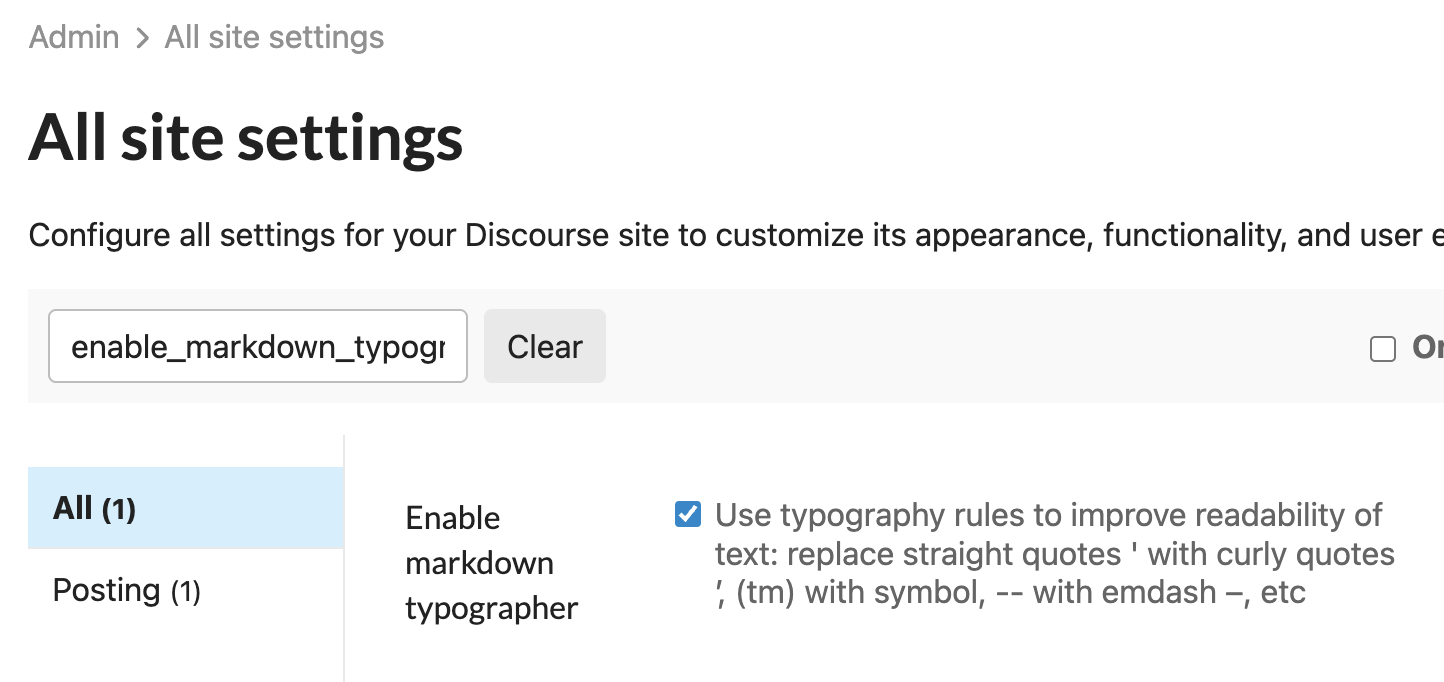
Task: Focus the enable_markdown_typogr search field
Action: click(x=258, y=347)
